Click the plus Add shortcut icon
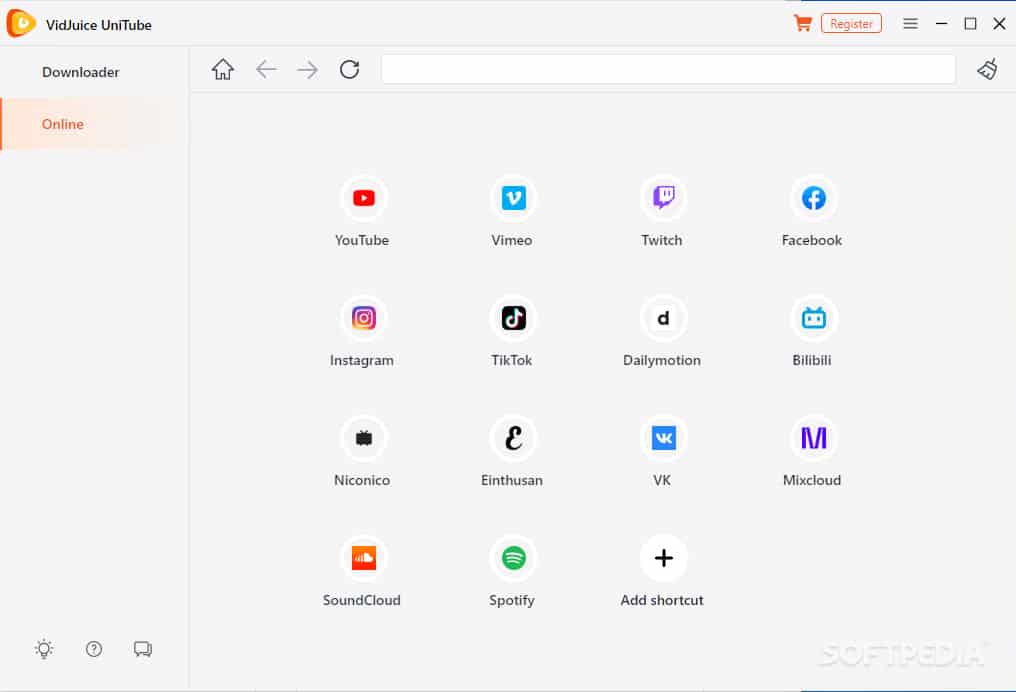Viewport: 1016px width, 692px height. point(664,558)
